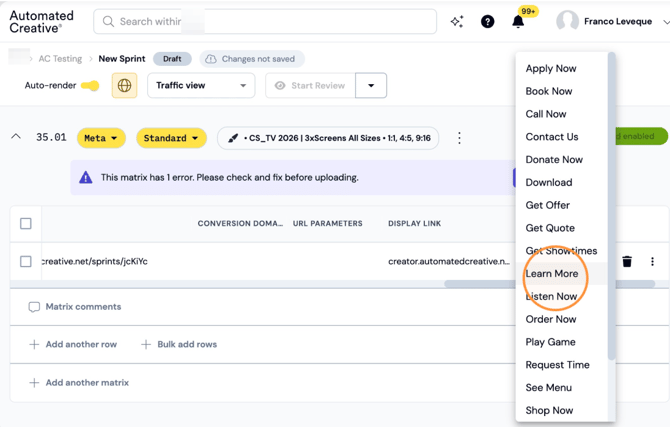
Task: Open the CS_TV 2026 3xScreens template selector
Action: pos(328,138)
